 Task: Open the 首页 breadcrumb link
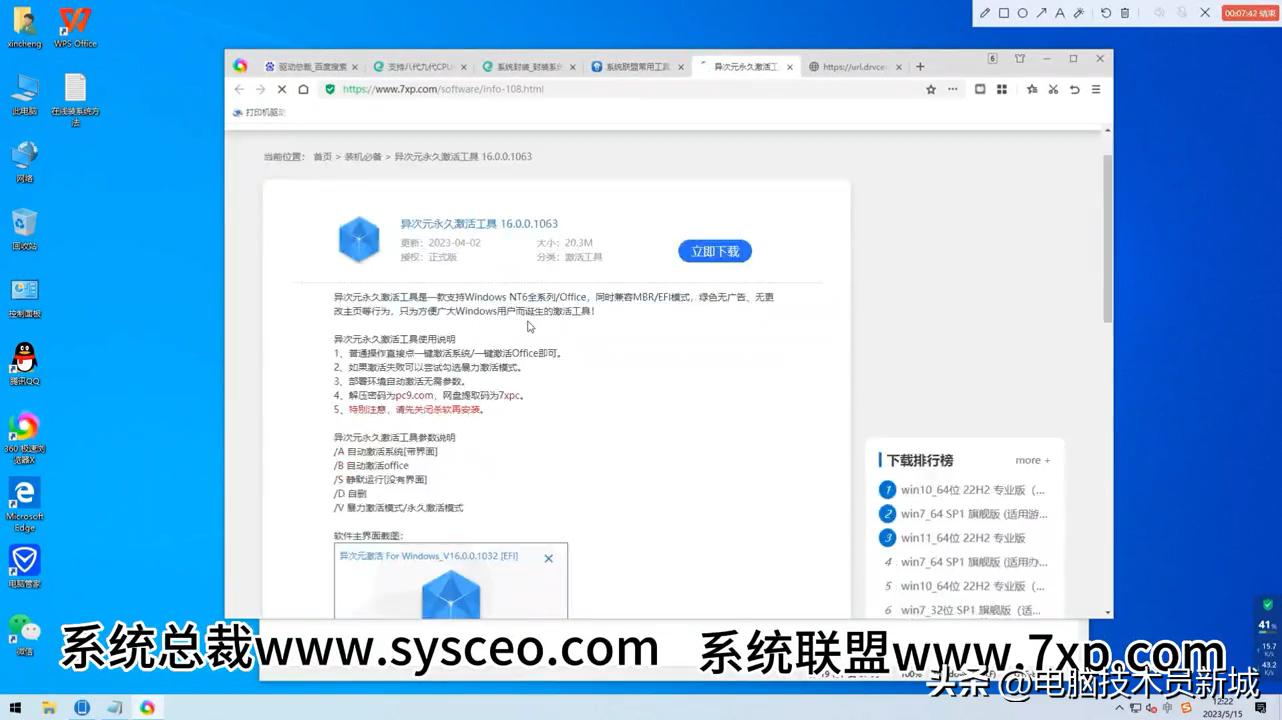(x=322, y=156)
